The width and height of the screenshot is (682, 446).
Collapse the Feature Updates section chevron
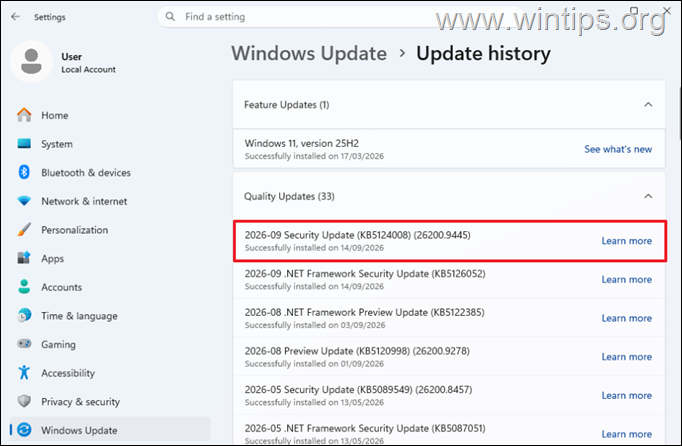tap(648, 104)
